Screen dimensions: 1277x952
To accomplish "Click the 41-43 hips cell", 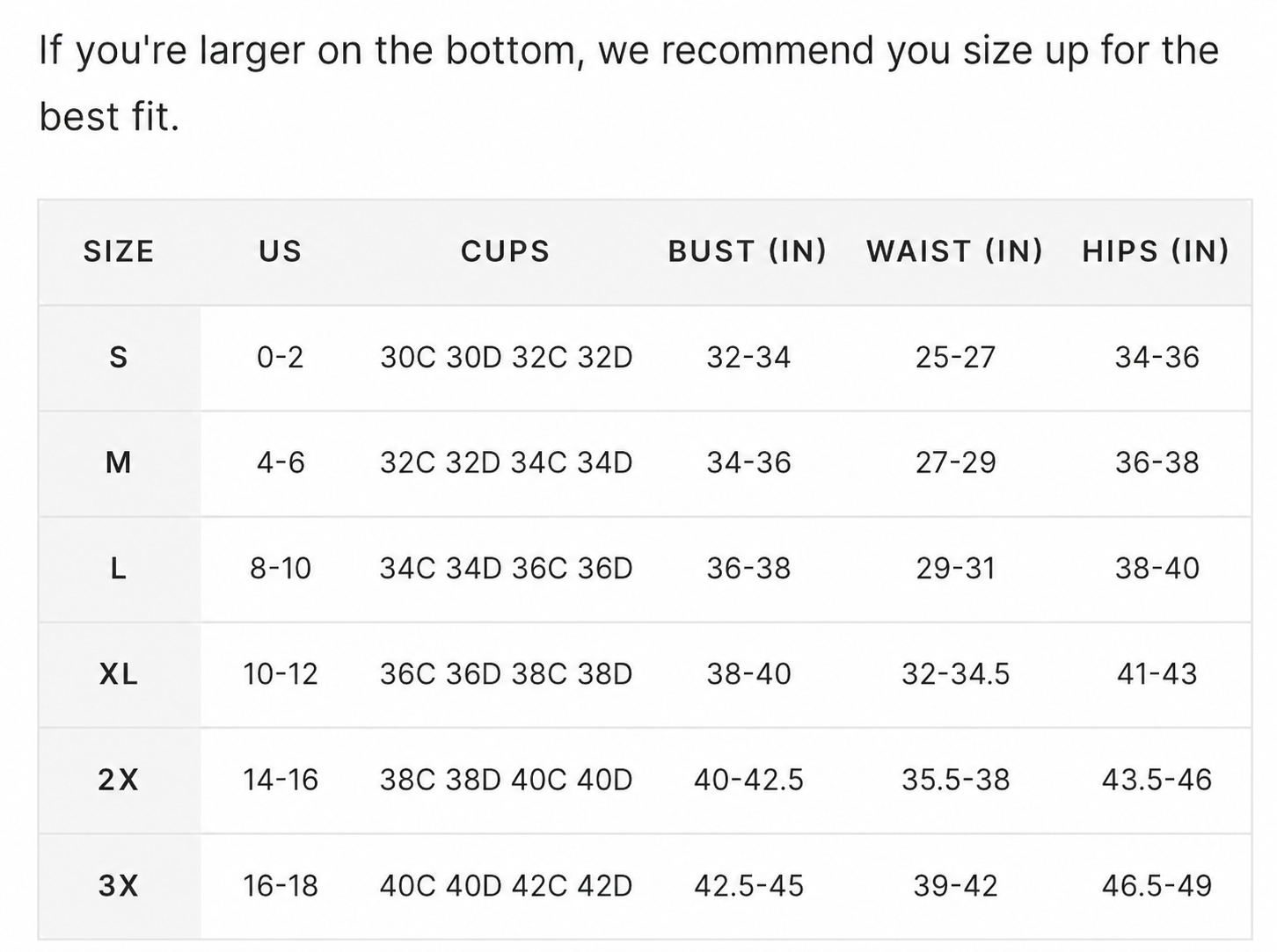I will coord(1157,674).
